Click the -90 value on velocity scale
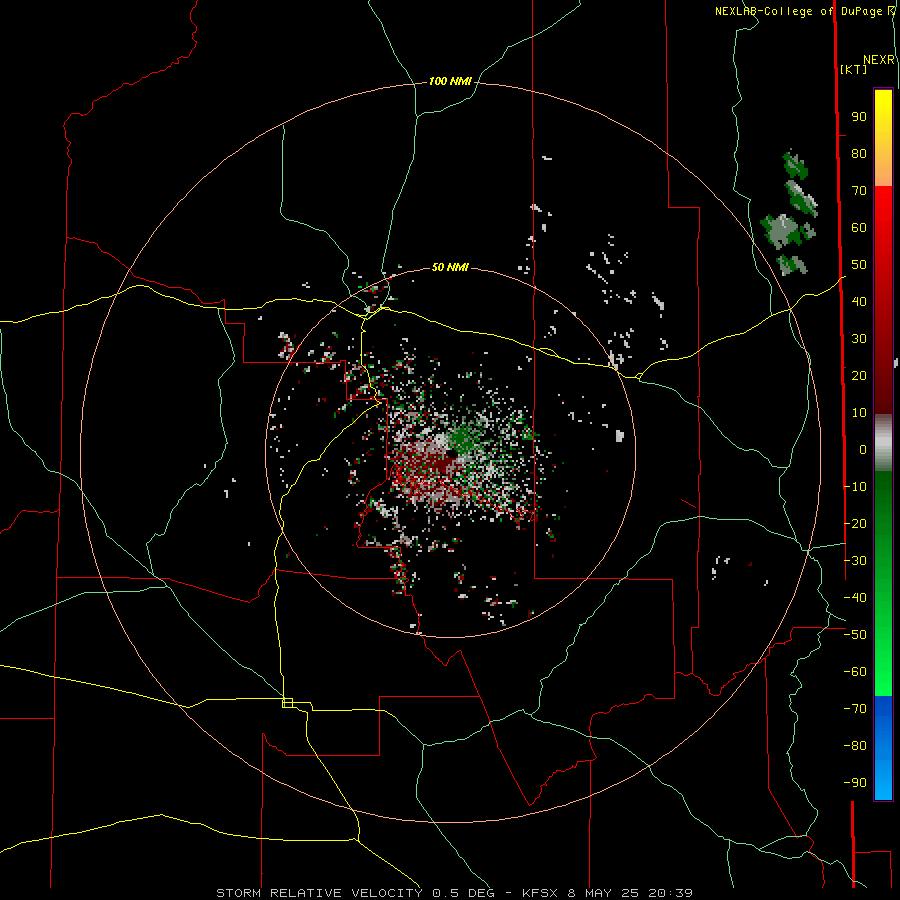Image resolution: width=900 pixels, height=900 pixels. [855, 783]
